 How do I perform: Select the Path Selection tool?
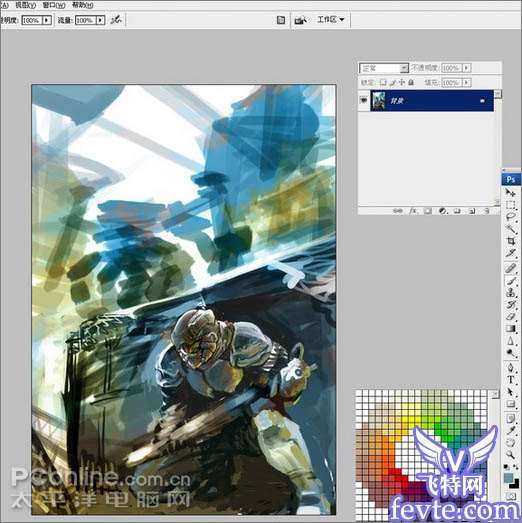coord(510,392)
